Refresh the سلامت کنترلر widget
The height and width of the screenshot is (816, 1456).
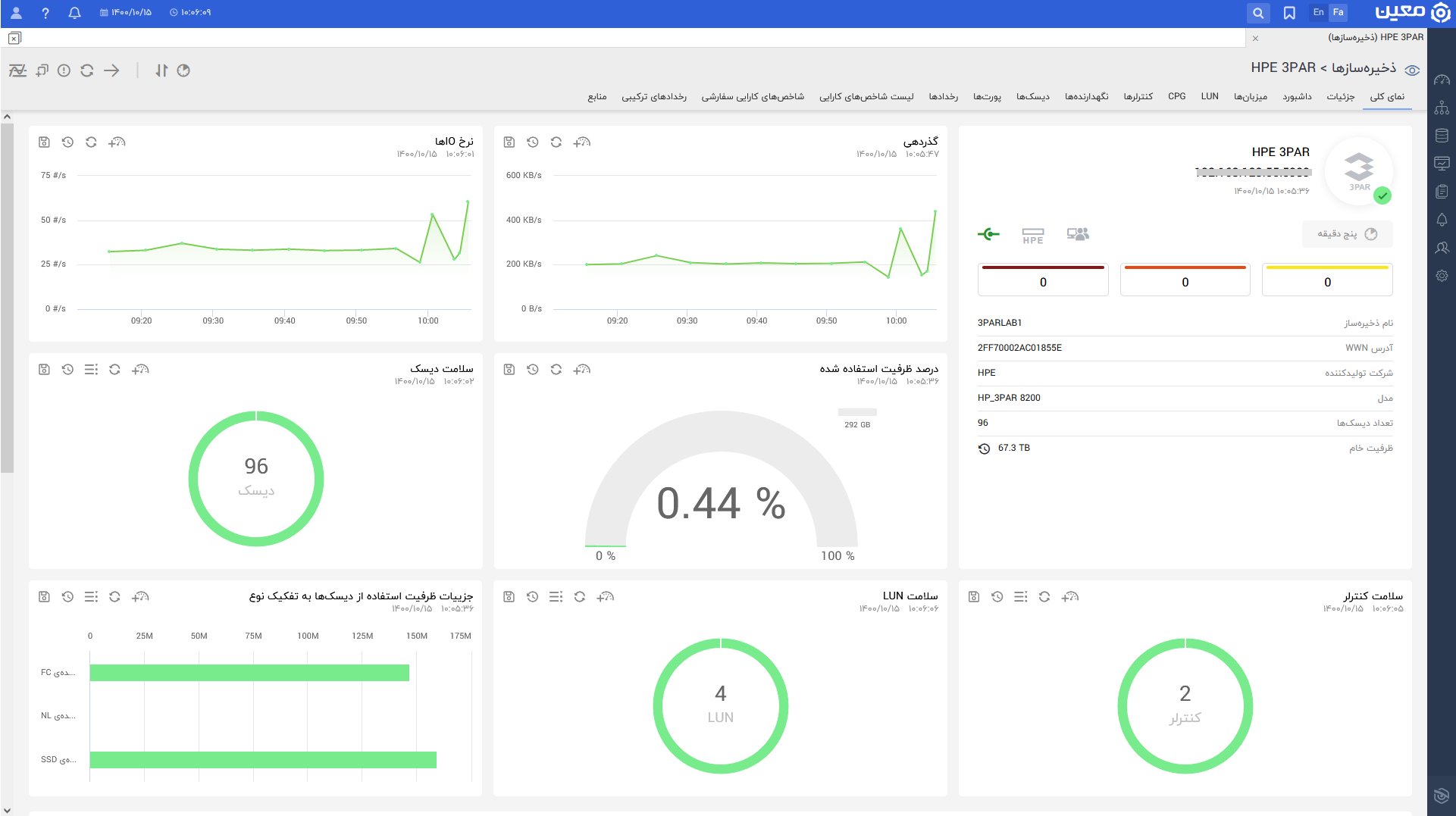pyautogui.click(x=1044, y=596)
